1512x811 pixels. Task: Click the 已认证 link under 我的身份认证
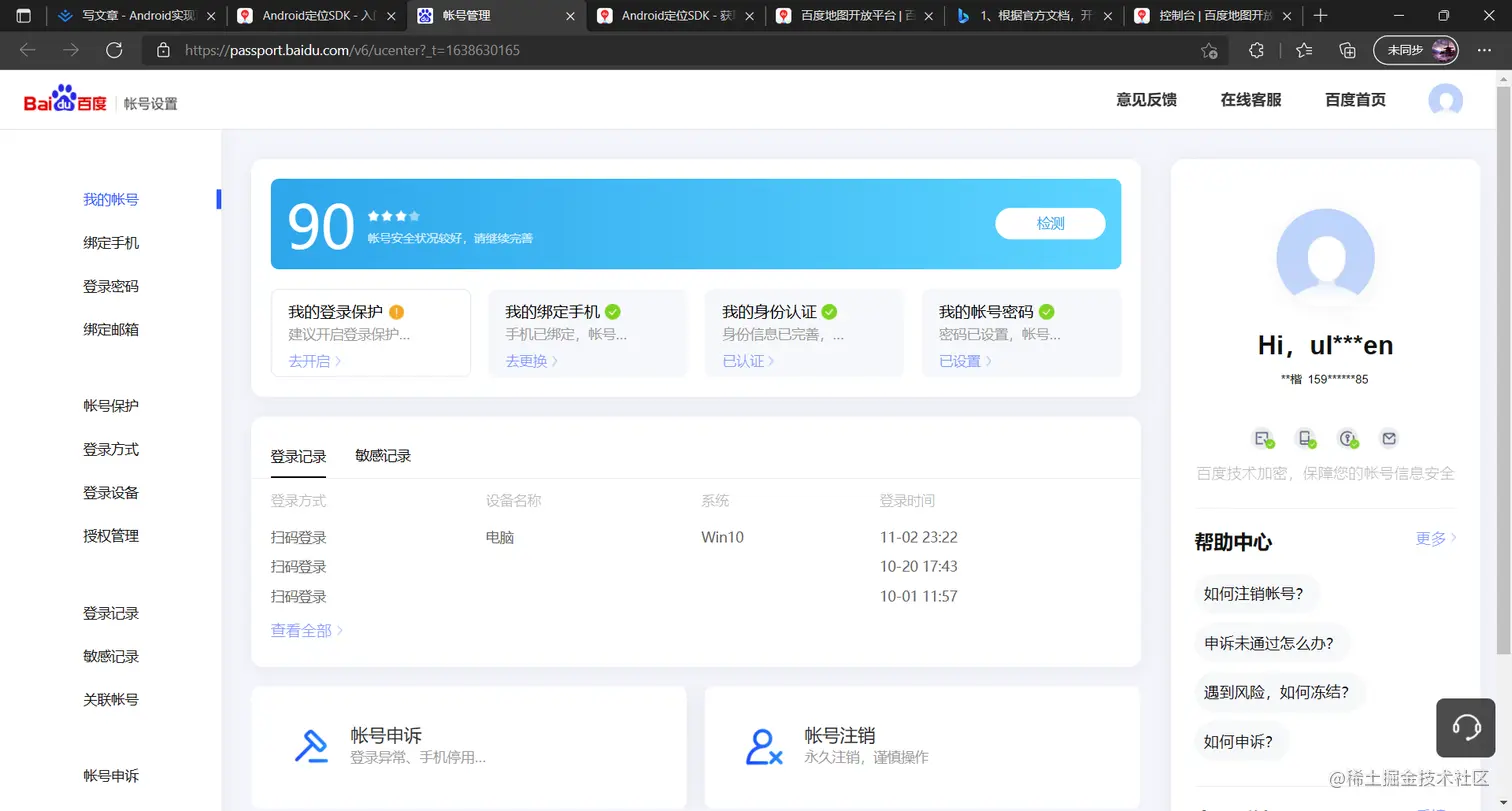coord(749,361)
